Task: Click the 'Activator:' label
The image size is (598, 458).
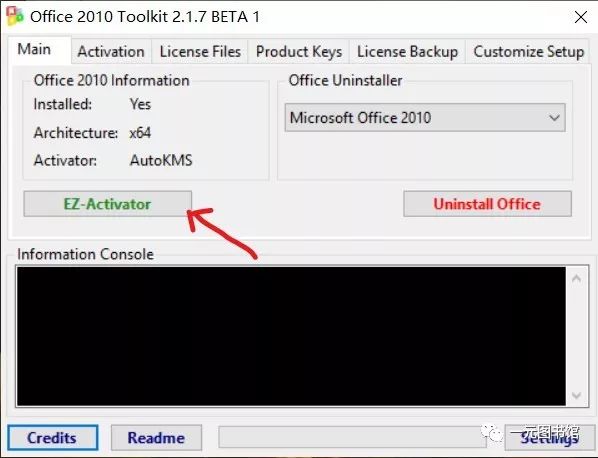Action: pyautogui.click(x=65, y=161)
